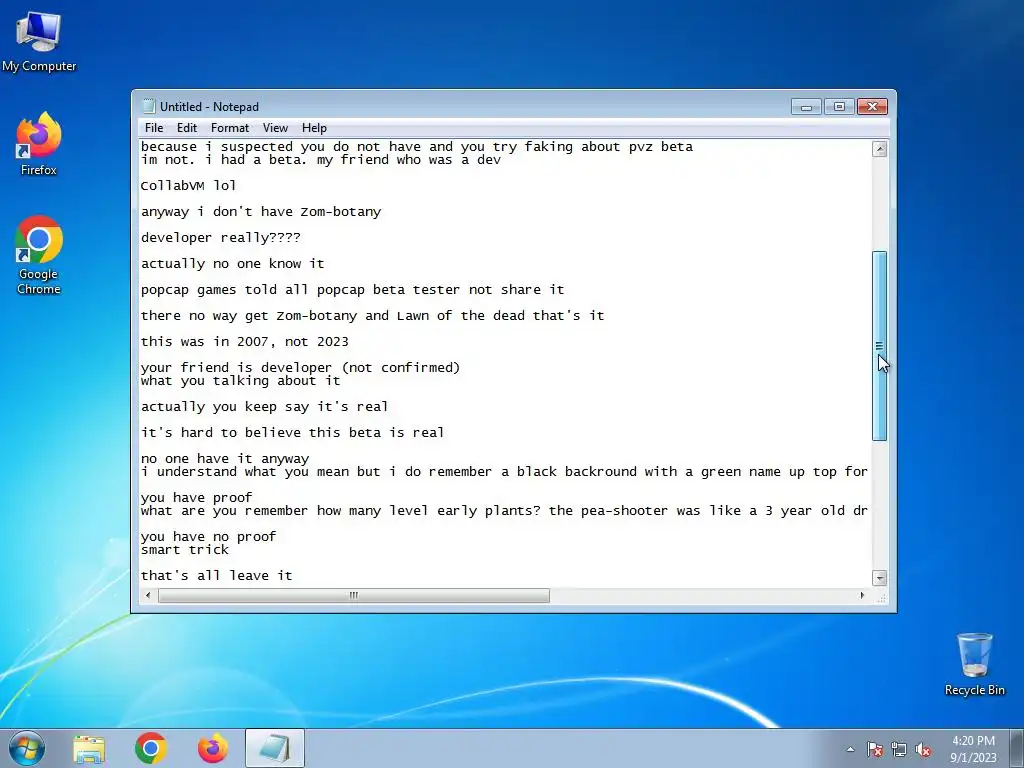Open My Computer desktop icon
Viewport: 1024px width, 768px height.
[39, 42]
